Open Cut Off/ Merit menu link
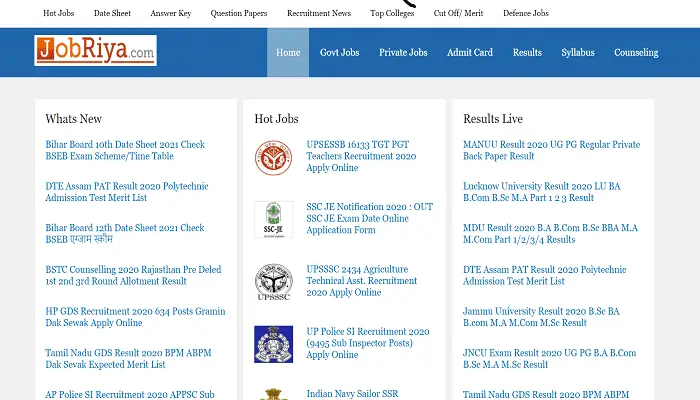 (x=458, y=13)
